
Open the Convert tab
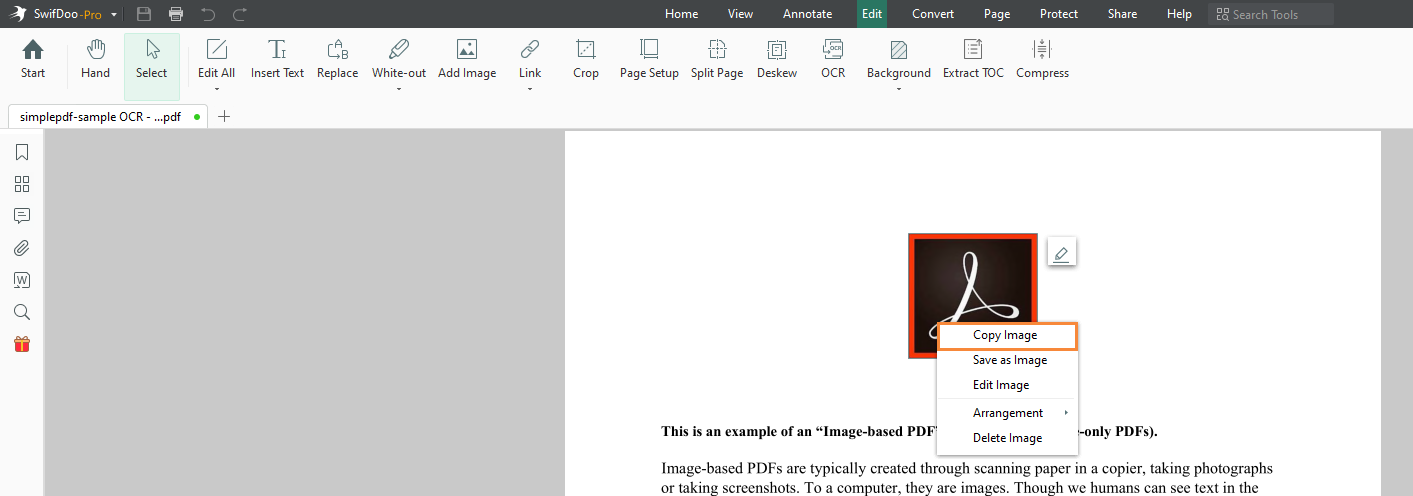933,14
